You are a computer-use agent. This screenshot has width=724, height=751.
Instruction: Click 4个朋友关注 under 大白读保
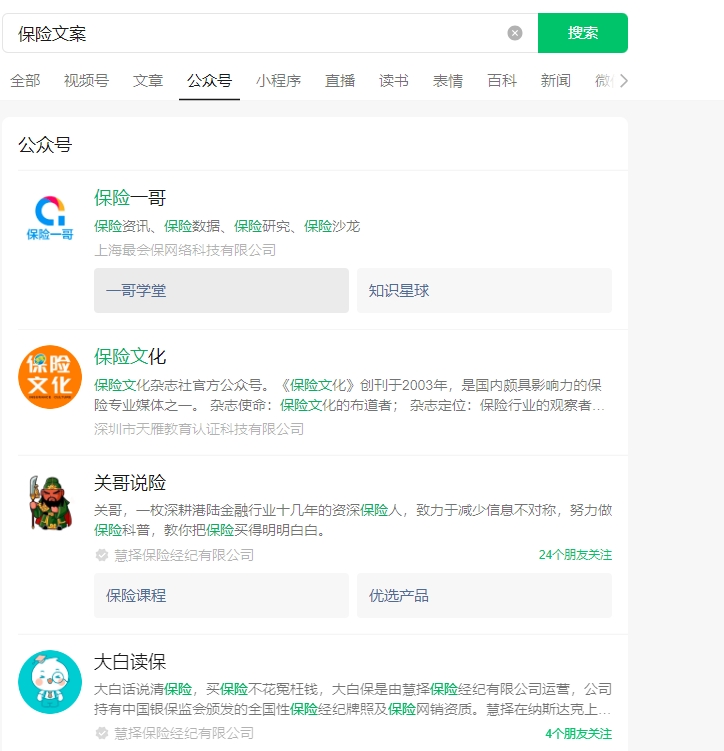click(x=578, y=733)
